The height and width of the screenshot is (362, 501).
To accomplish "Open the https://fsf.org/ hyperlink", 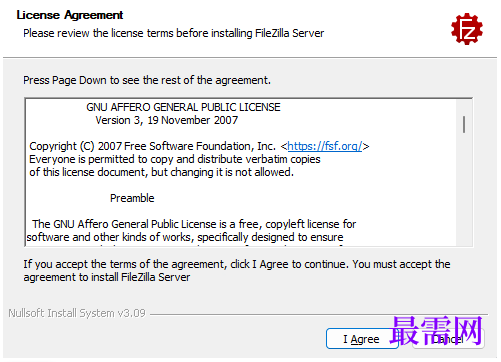I will [324, 146].
